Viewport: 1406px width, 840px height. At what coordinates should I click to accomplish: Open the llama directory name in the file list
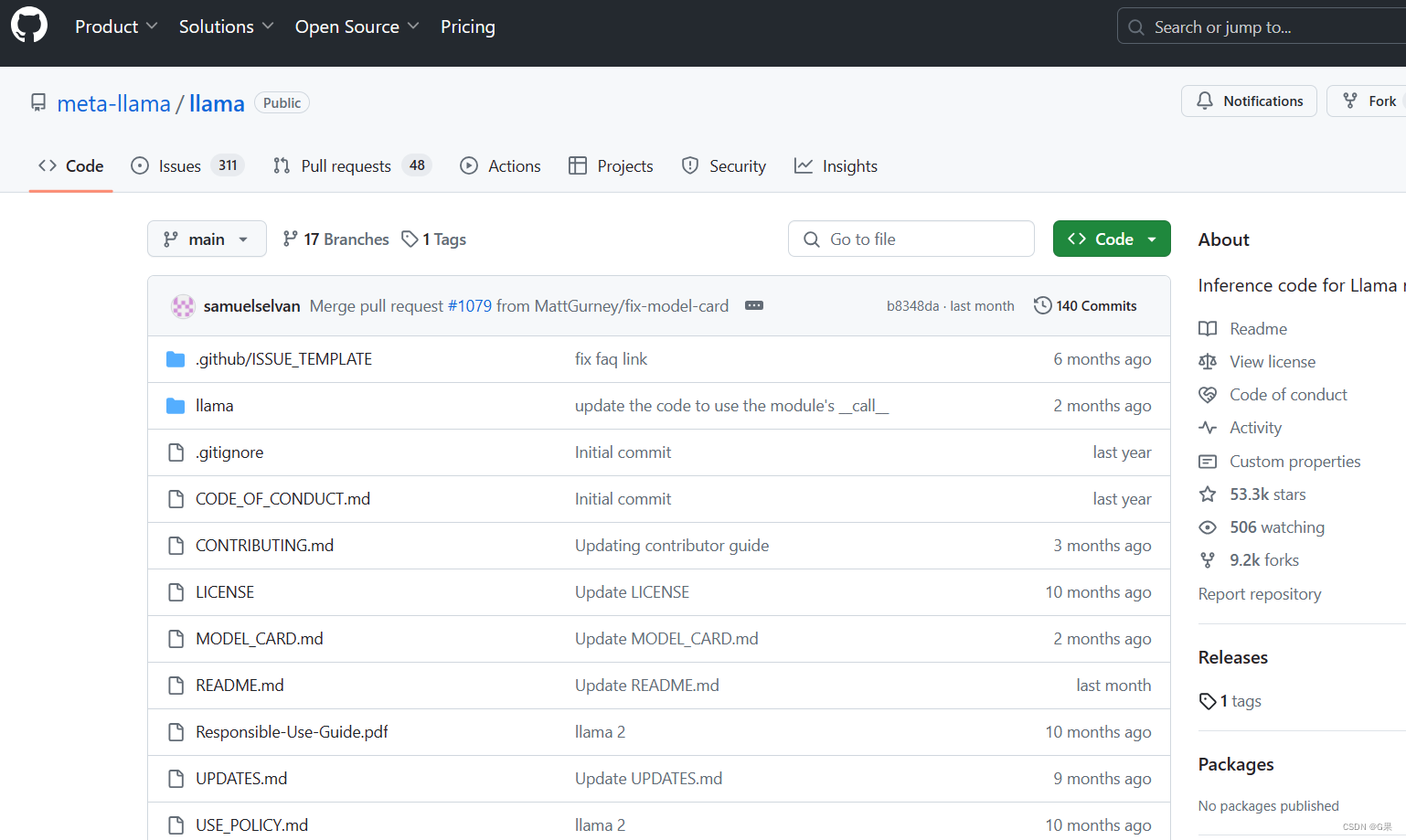[x=215, y=406]
